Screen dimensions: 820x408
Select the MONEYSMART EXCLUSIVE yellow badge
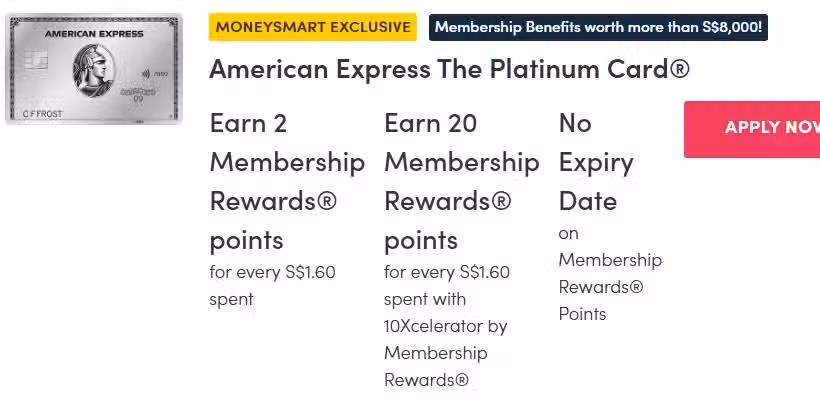(313, 27)
